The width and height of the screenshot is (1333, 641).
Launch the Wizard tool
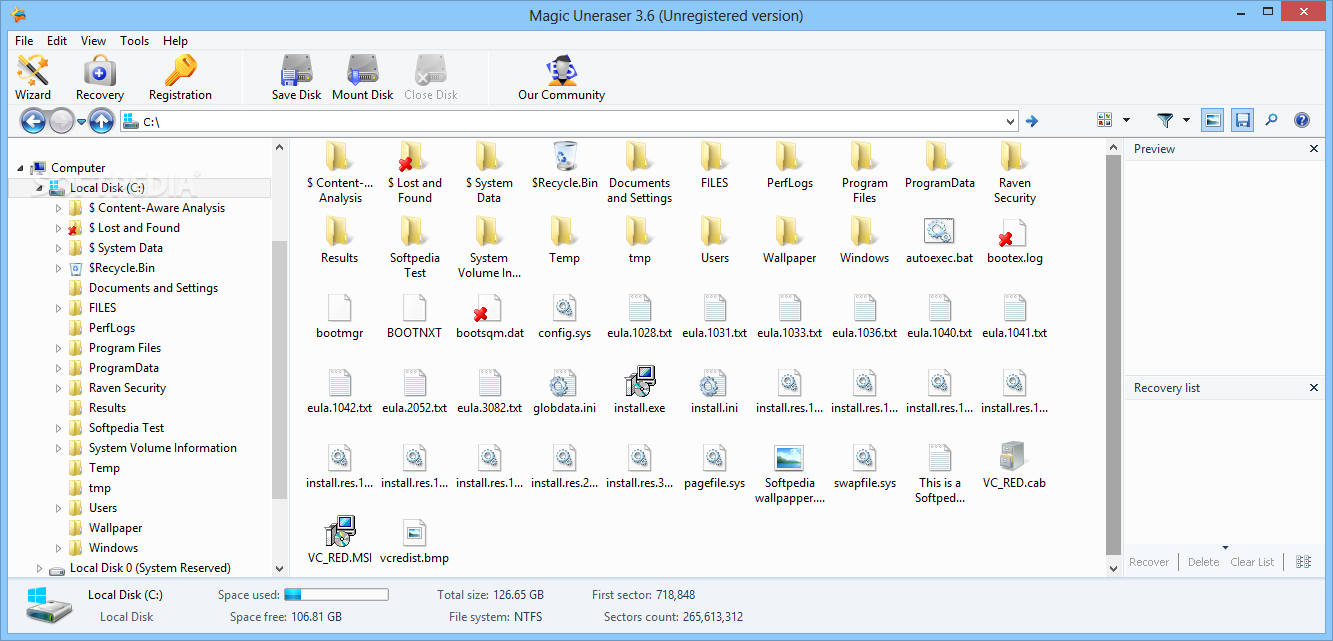(33, 78)
